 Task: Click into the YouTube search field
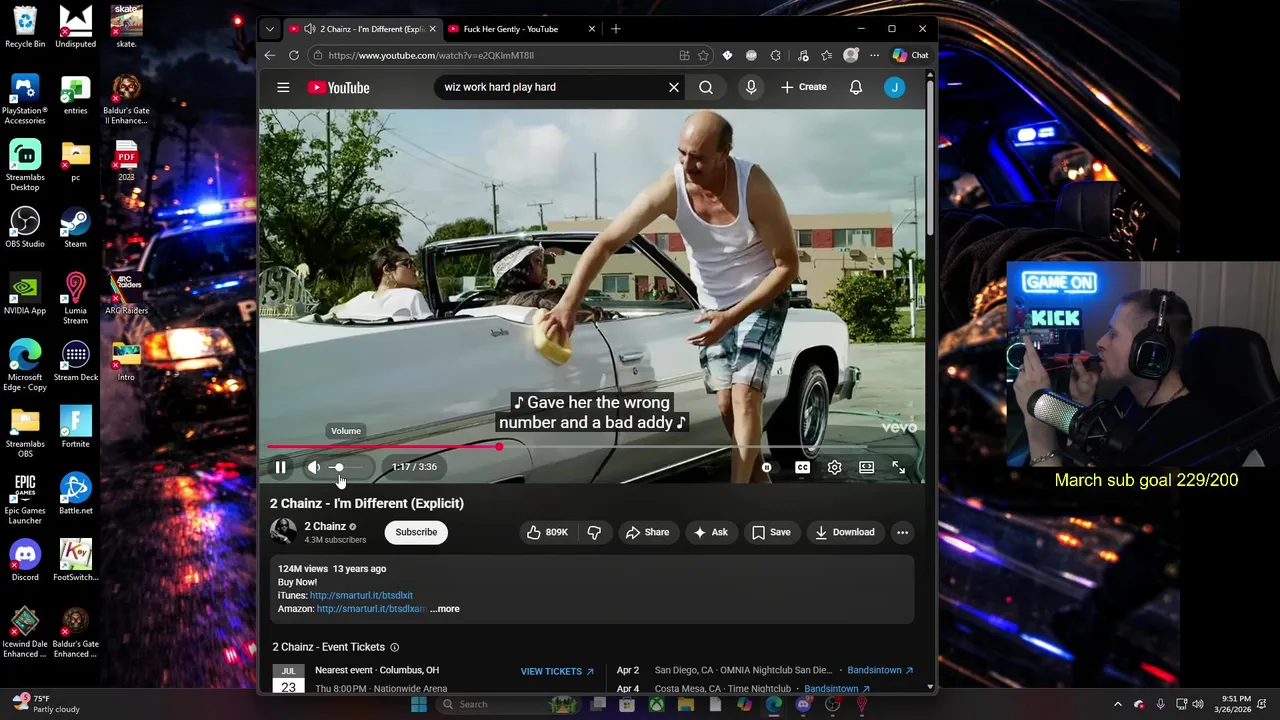pyautogui.click(x=550, y=87)
